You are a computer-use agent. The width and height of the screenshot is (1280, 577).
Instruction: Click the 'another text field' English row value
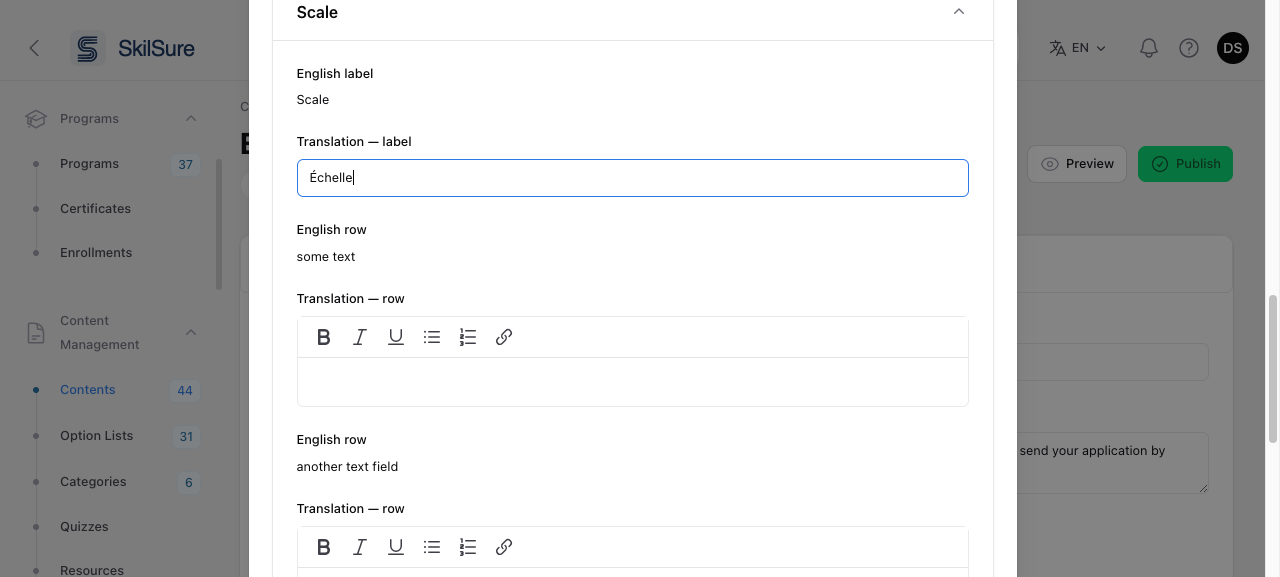347,467
